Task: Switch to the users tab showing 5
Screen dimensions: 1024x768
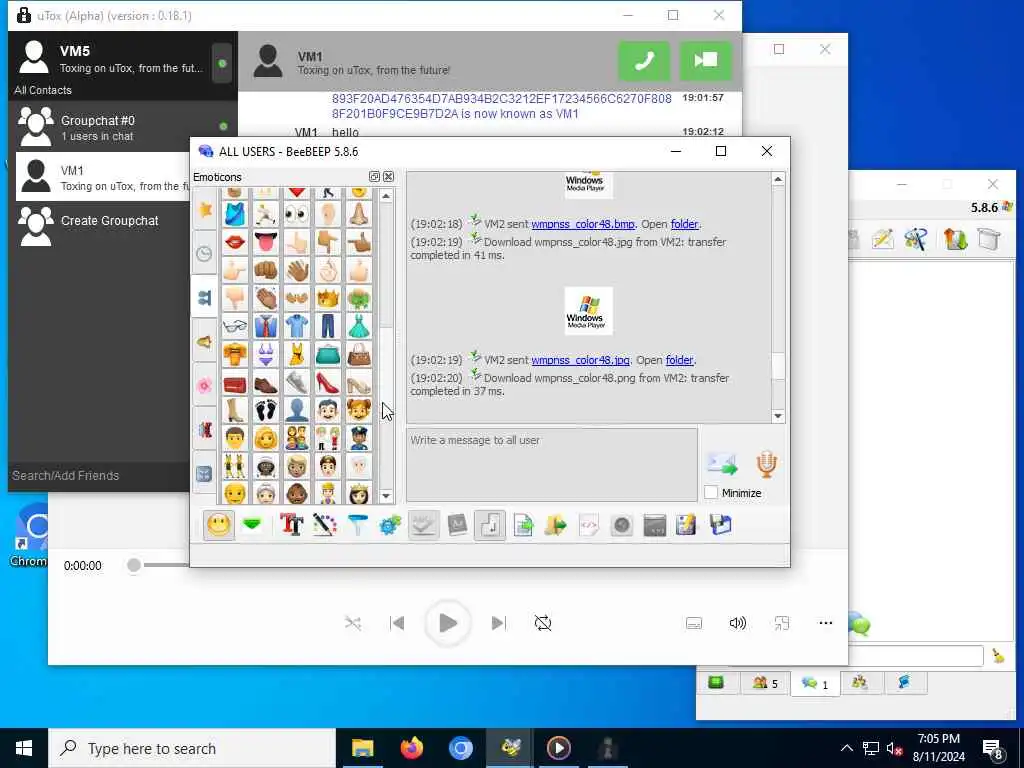Action: [x=765, y=683]
